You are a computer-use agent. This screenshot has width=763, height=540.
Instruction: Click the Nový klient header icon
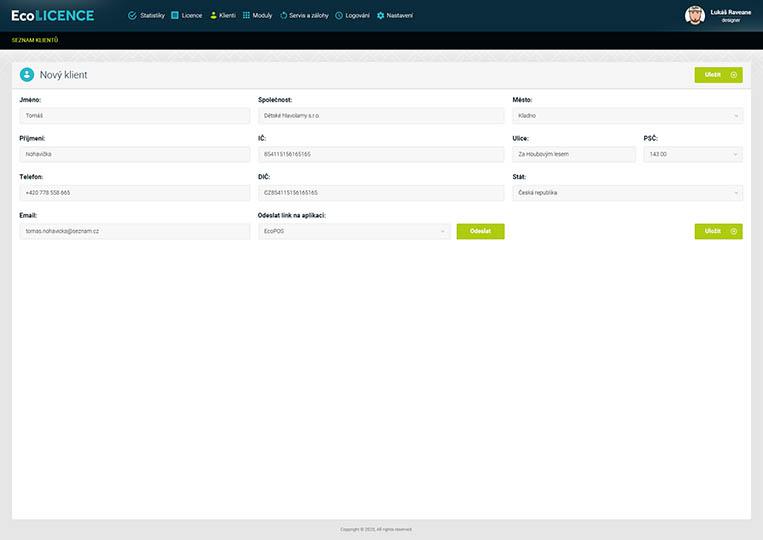(27, 75)
